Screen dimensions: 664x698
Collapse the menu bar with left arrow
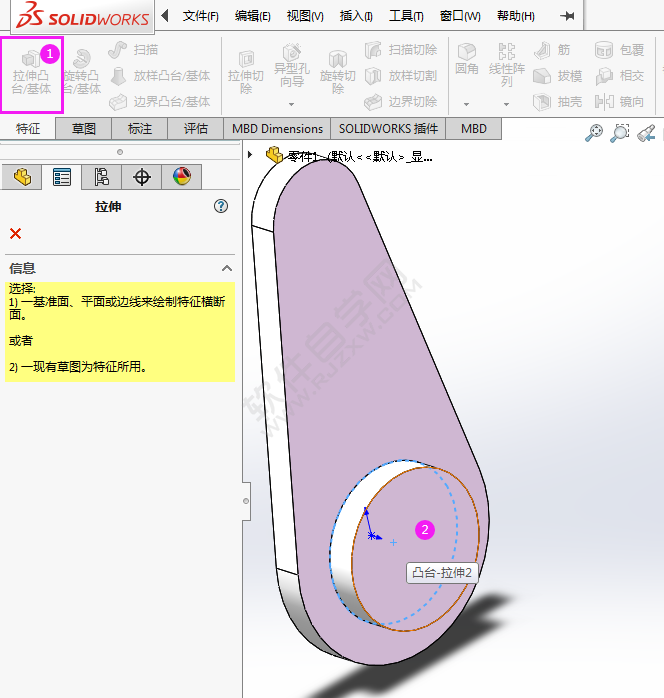pyautogui.click(x=165, y=16)
